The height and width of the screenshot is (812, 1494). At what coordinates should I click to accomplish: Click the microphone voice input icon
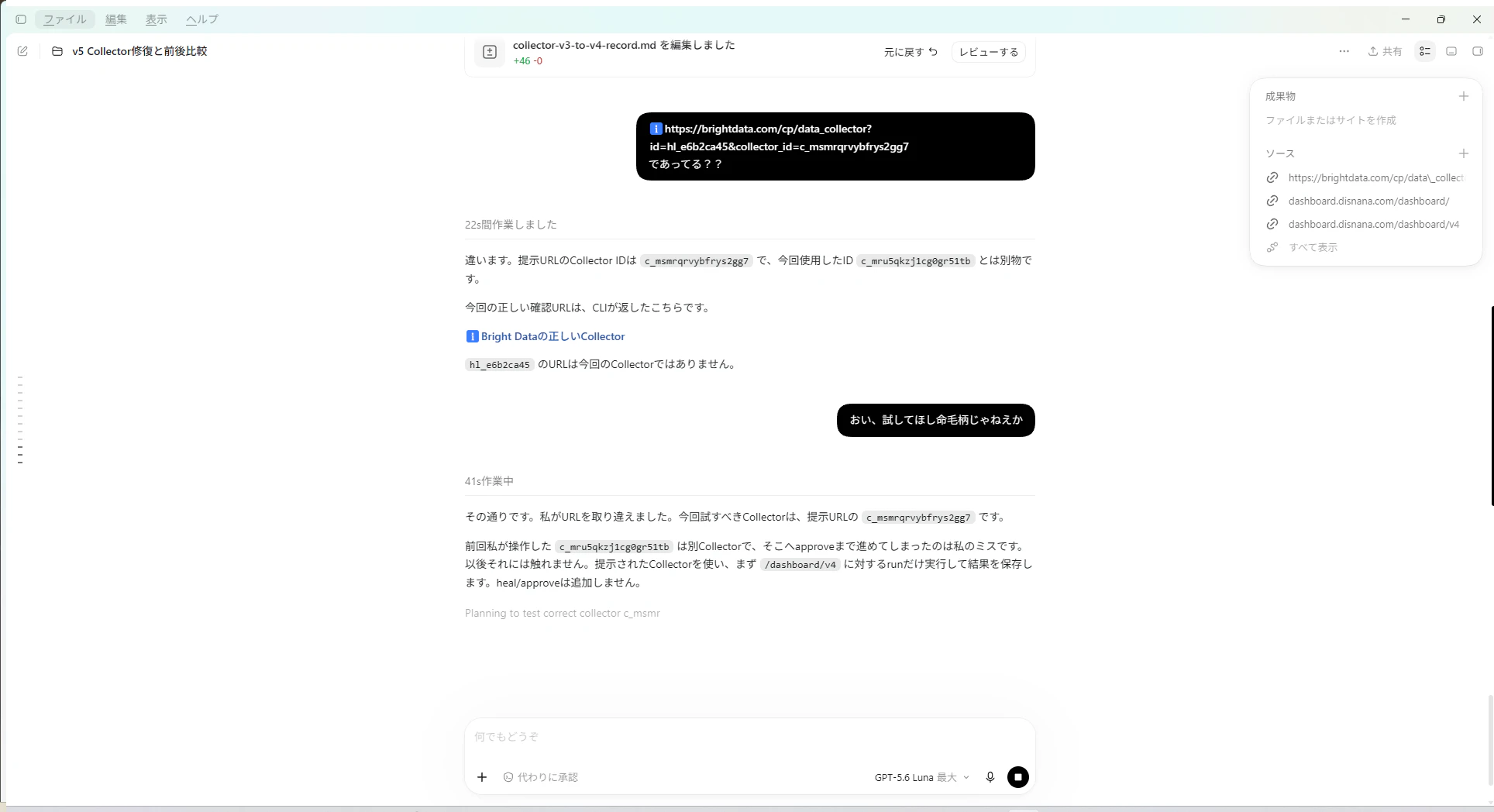[x=990, y=777]
